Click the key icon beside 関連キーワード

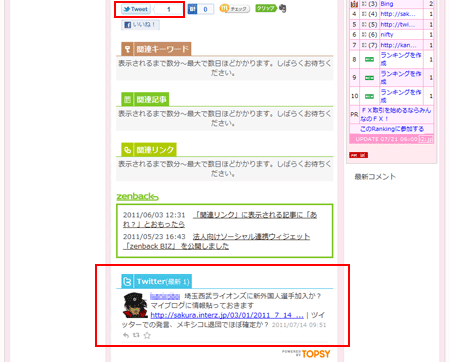click(x=127, y=49)
